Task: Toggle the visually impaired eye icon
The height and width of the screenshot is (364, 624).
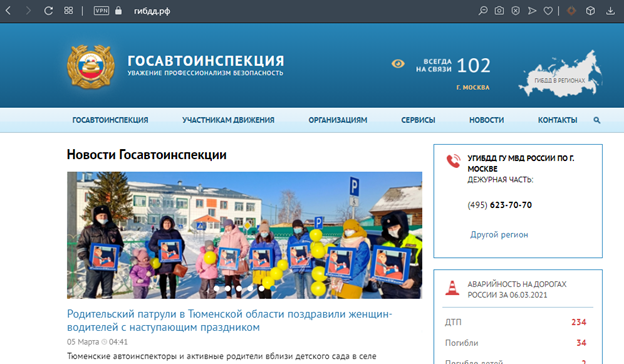Action: click(x=398, y=64)
